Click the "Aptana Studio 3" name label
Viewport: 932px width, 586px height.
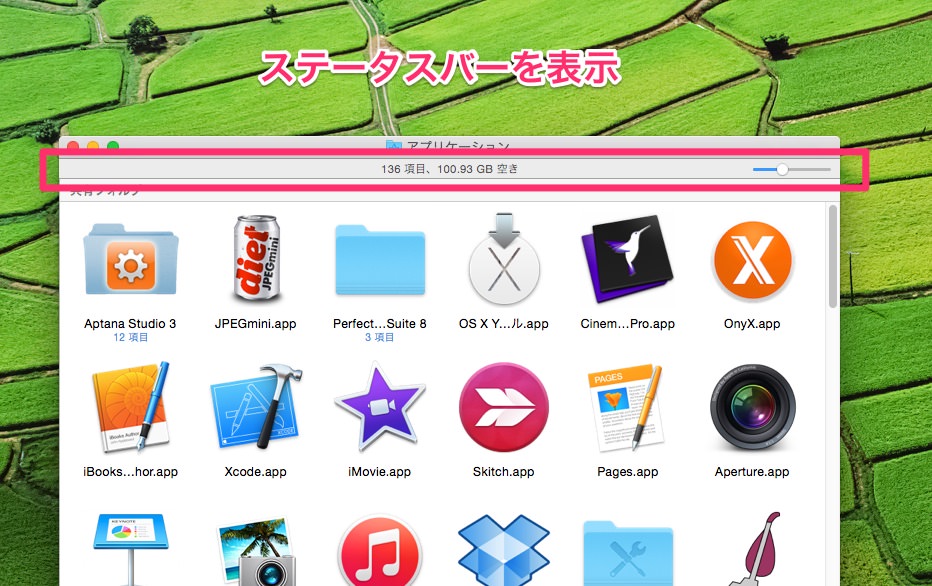tap(130, 324)
